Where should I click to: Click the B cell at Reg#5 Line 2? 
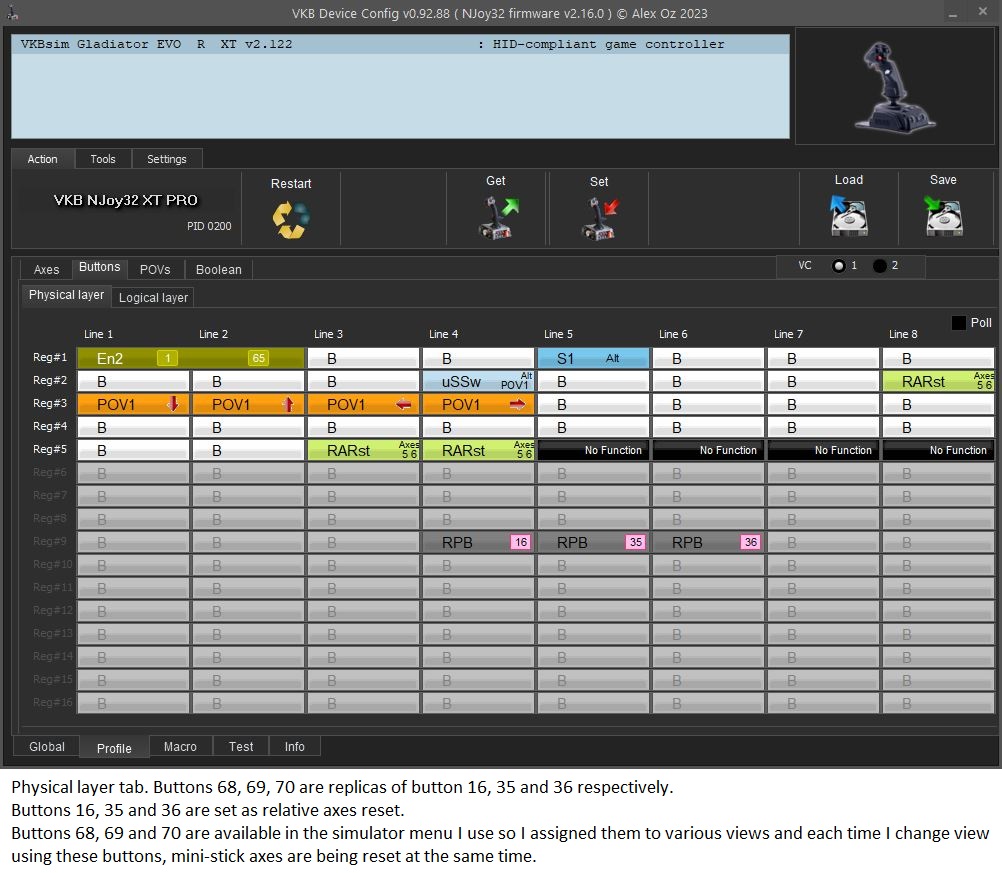[248, 451]
